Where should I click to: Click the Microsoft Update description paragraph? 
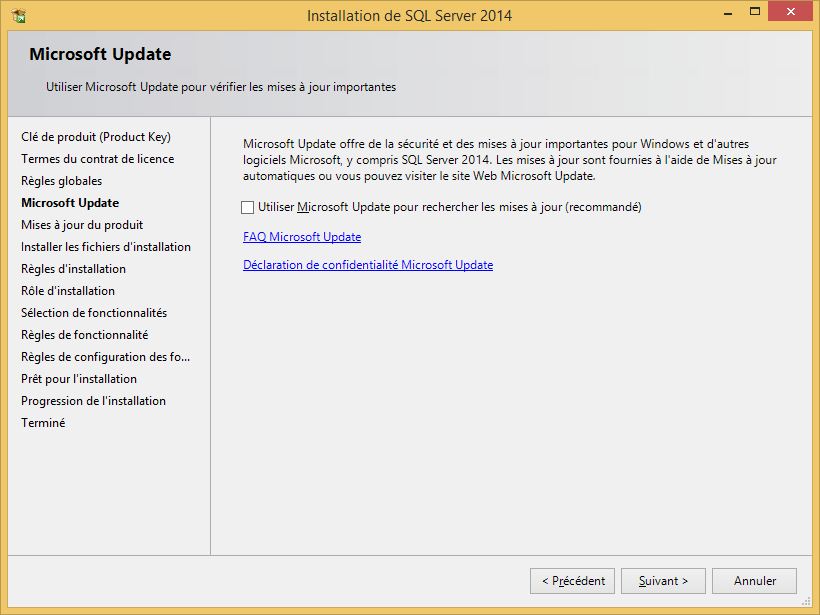pyautogui.click(x=509, y=160)
